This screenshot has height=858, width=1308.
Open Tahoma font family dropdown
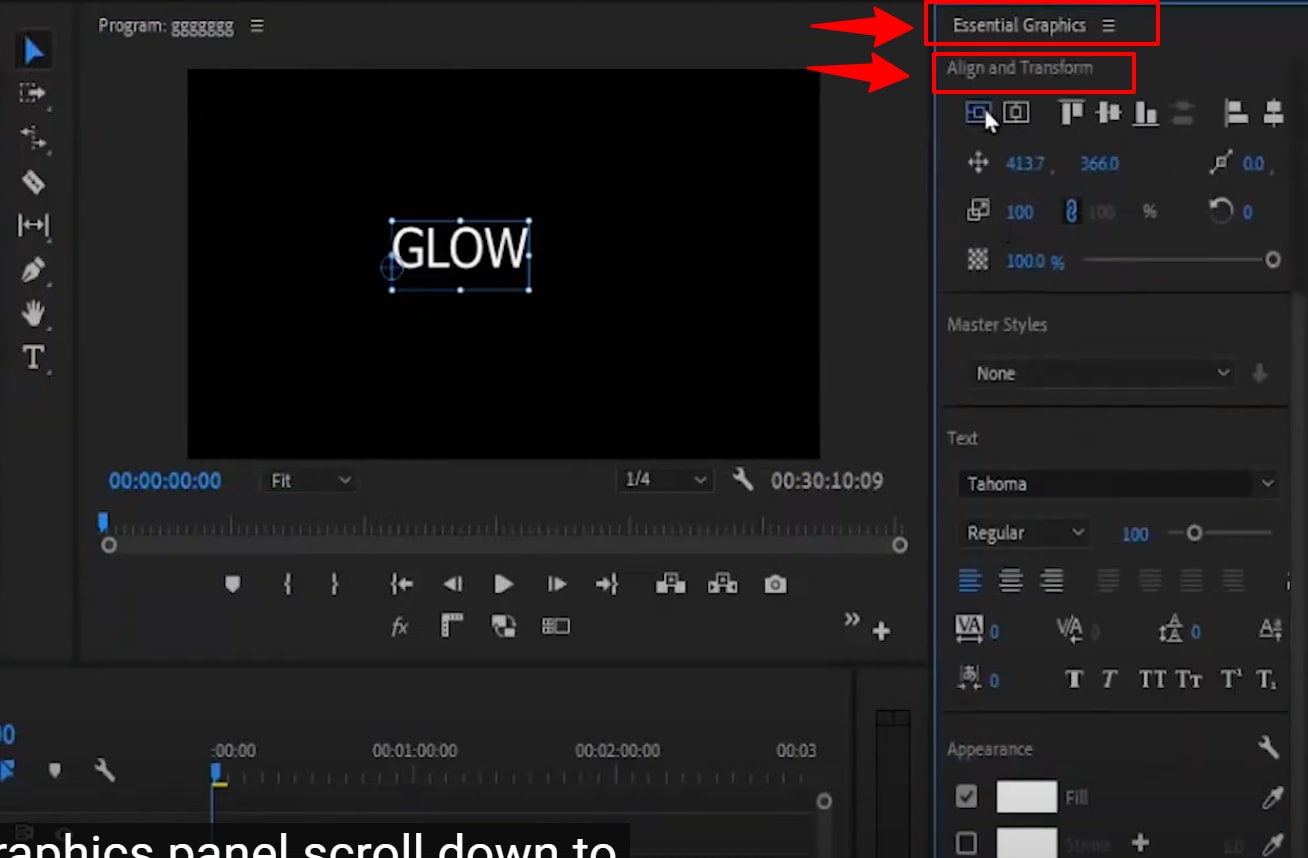(1118, 484)
